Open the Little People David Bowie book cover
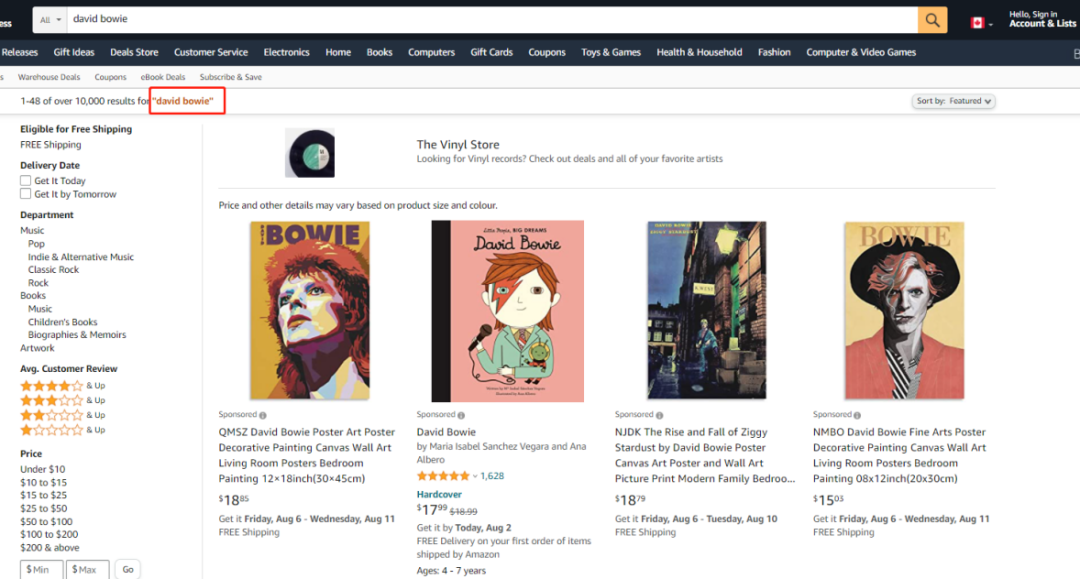Viewport: 1080px width, 579px height. 508,311
